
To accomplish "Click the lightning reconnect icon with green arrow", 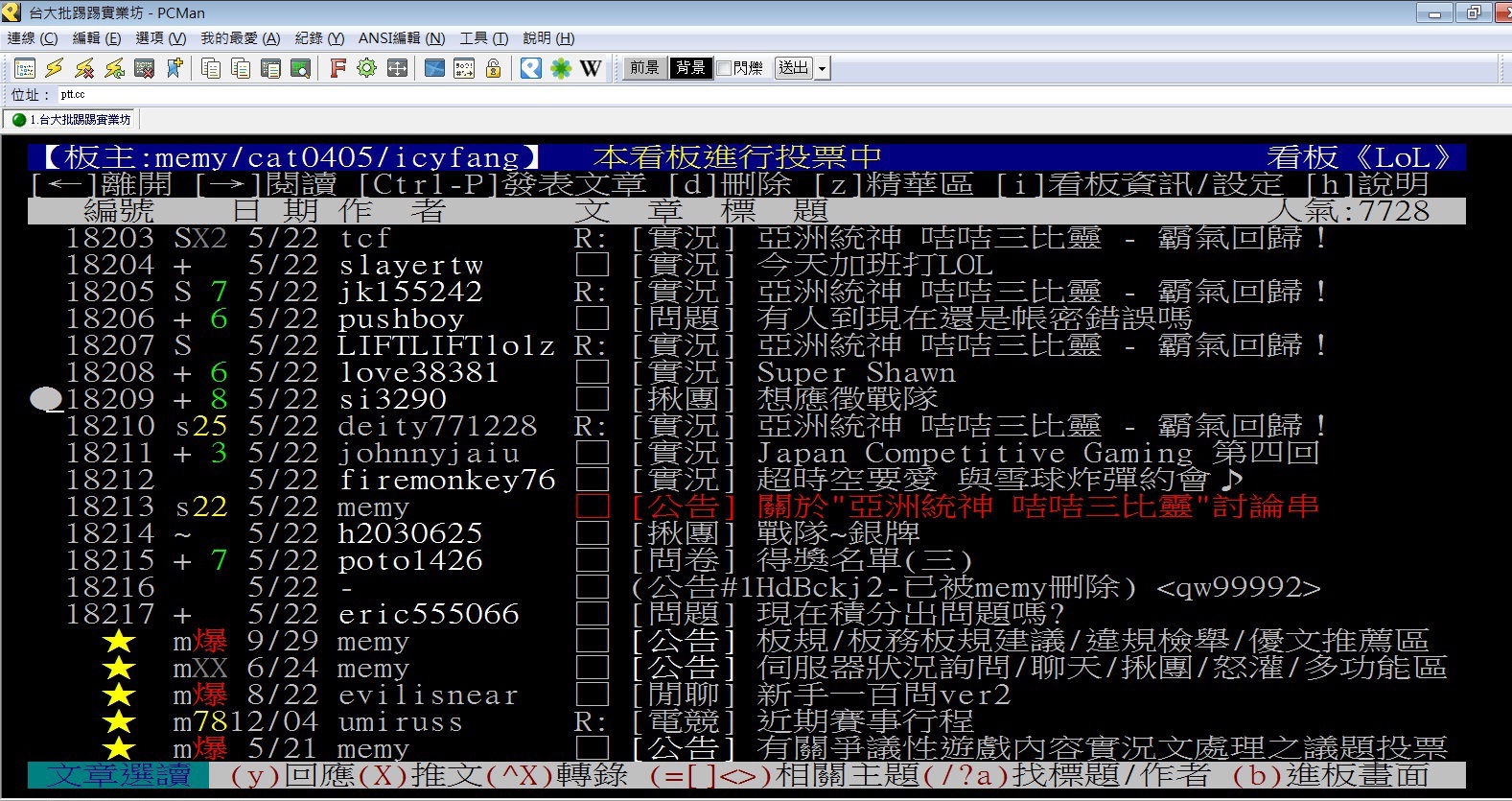I will [x=115, y=68].
